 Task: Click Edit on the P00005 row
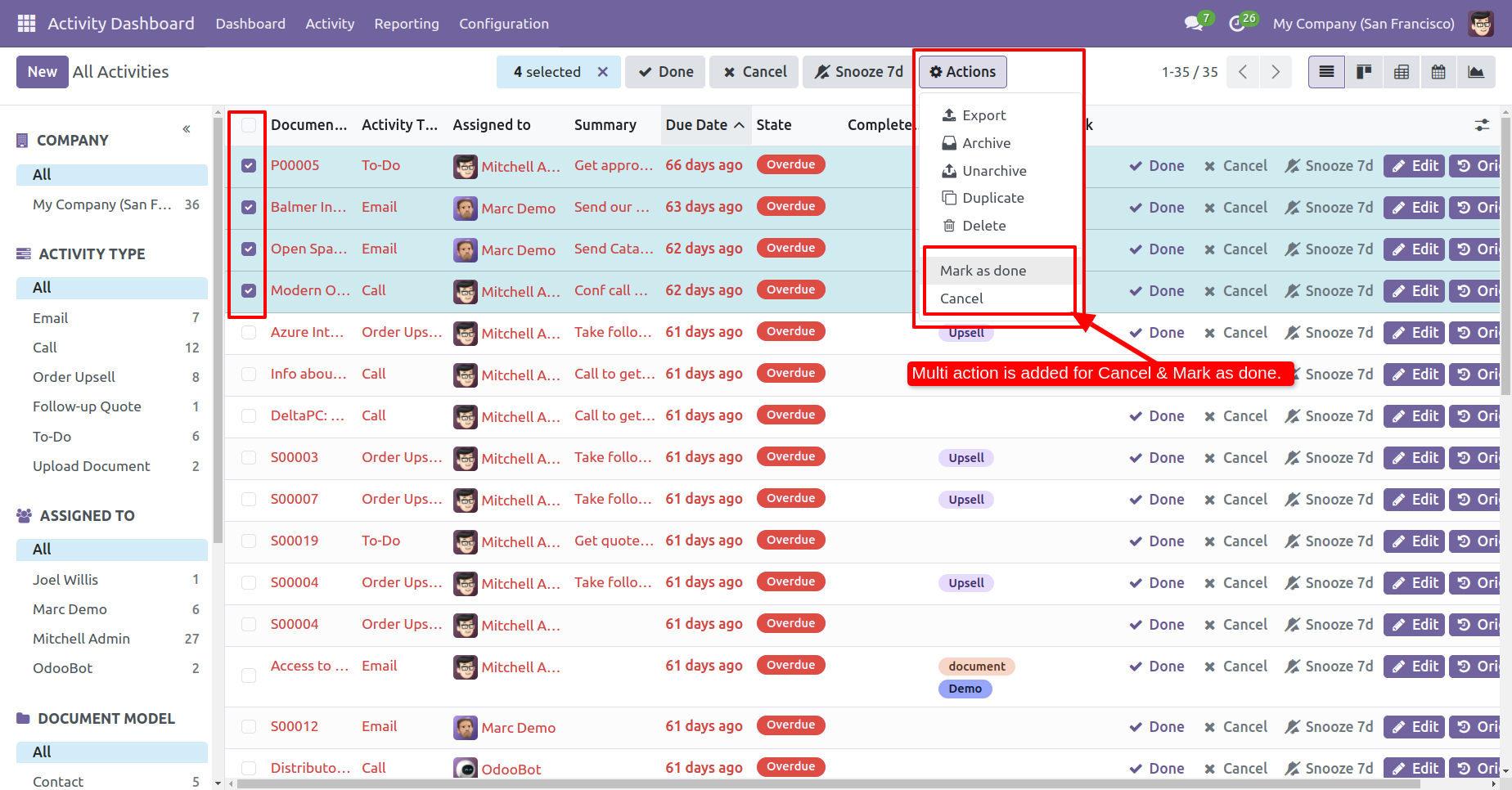click(x=1415, y=166)
